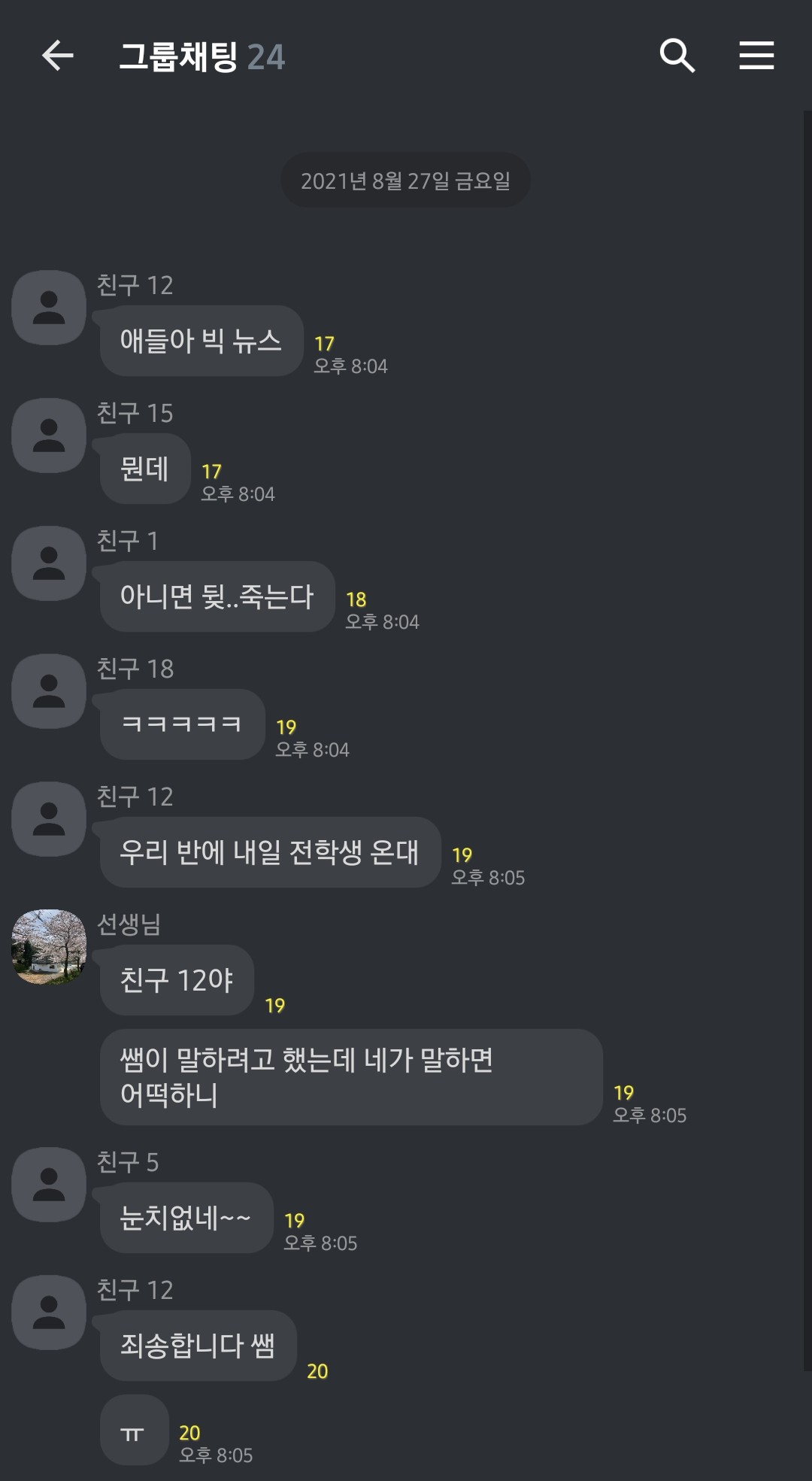Image resolution: width=812 pixels, height=1481 pixels.
Task: Tap 친구 18's default profile avatar
Action: [49, 691]
